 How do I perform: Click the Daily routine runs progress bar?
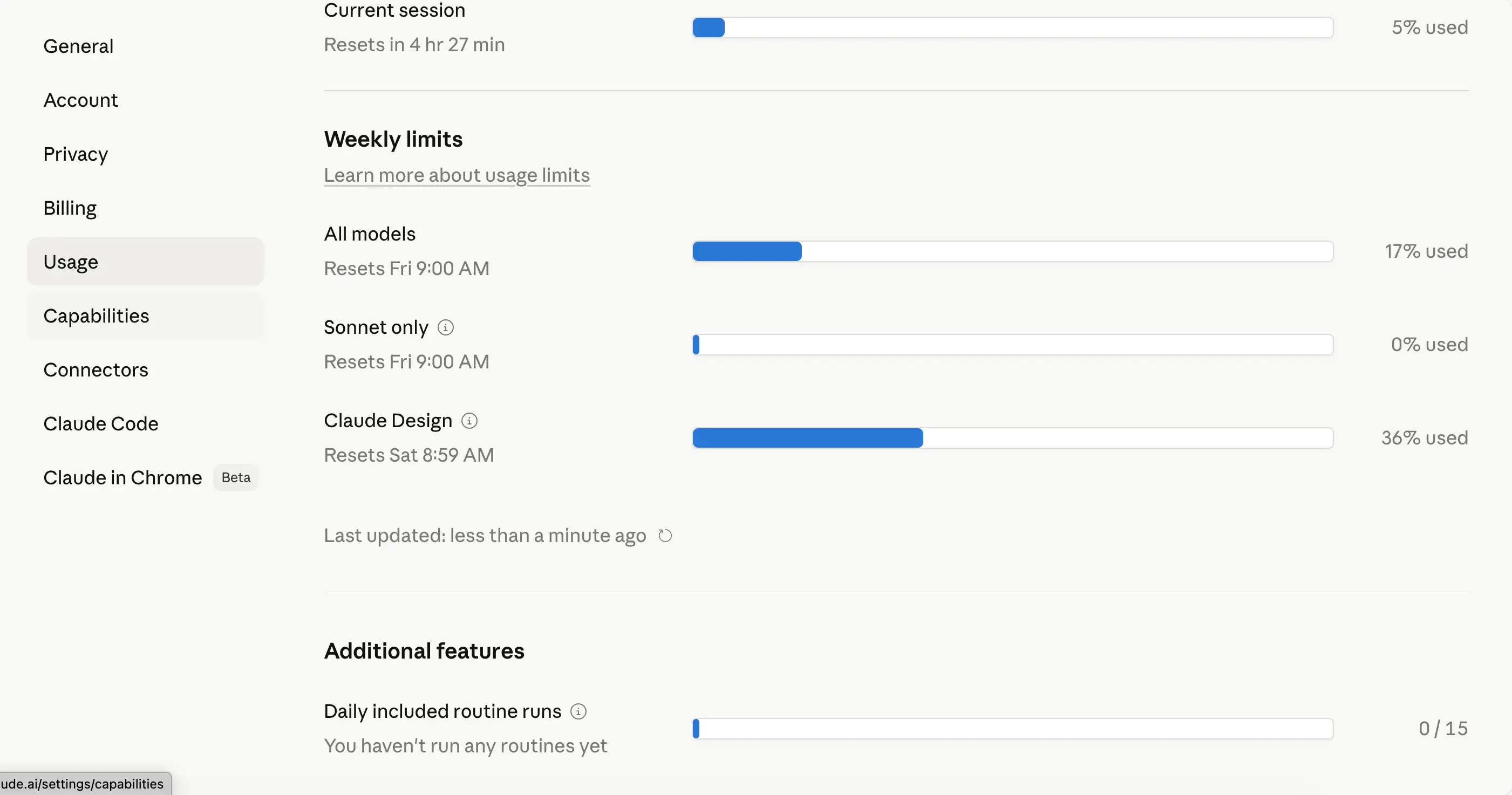(x=1012, y=729)
